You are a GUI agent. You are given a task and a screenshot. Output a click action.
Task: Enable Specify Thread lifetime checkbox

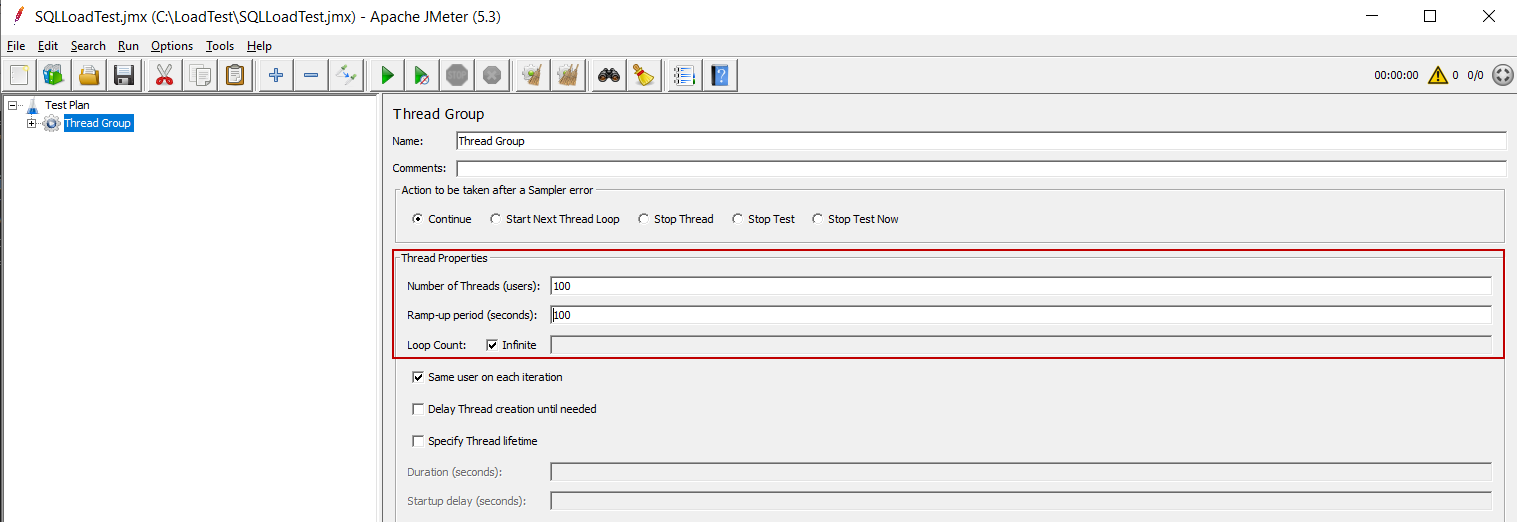click(x=418, y=441)
